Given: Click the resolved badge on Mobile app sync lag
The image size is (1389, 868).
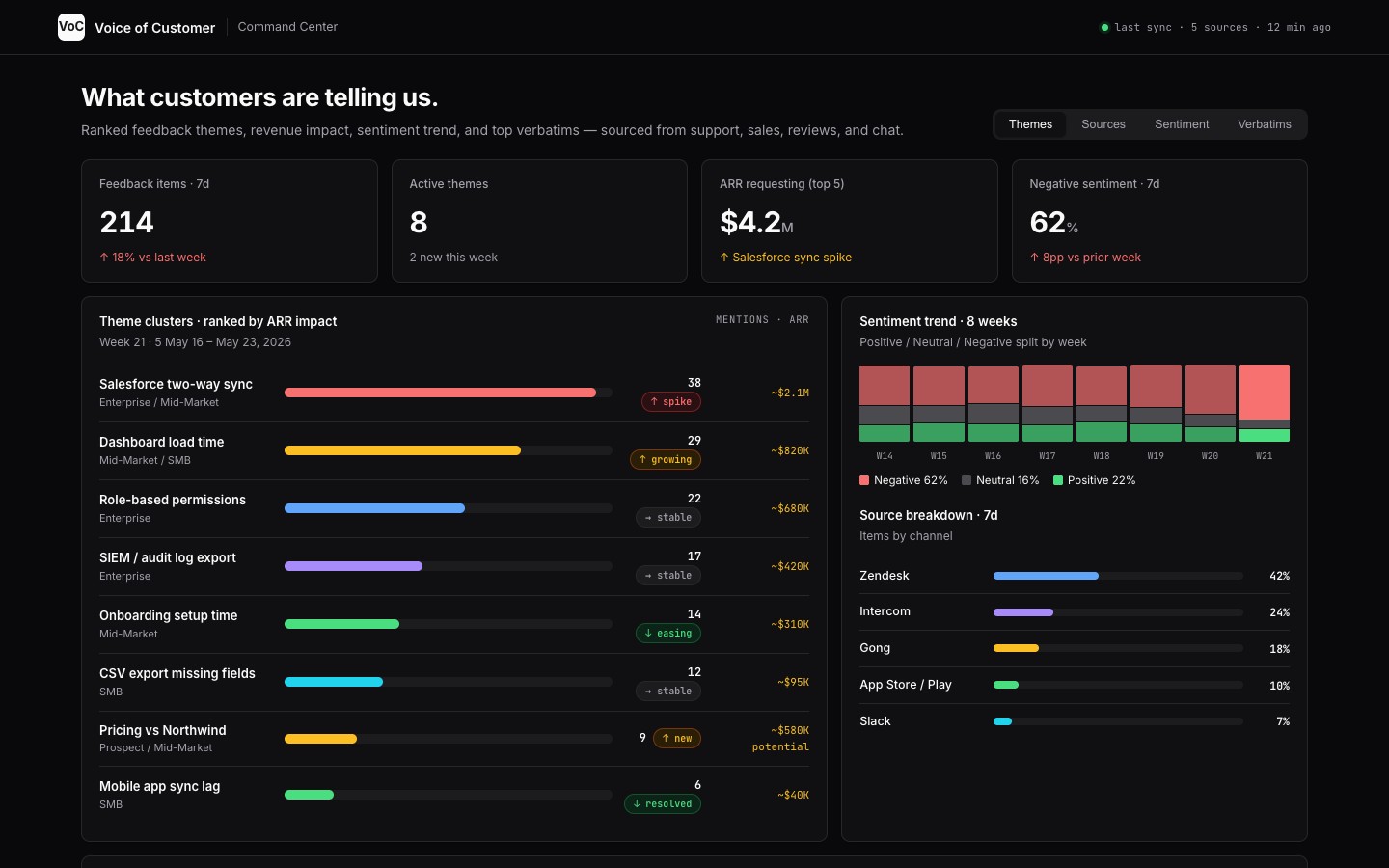Looking at the screenshot, I should pyautogui.click(x=663, y=804).
